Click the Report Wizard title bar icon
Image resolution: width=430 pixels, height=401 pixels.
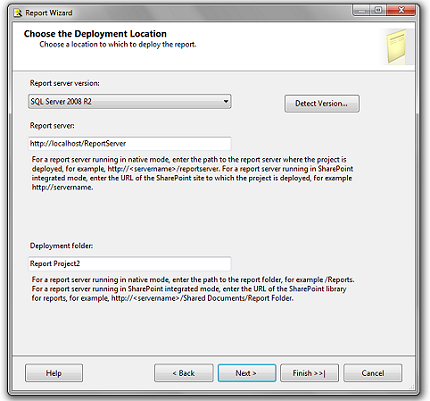[x=17, y=13]
